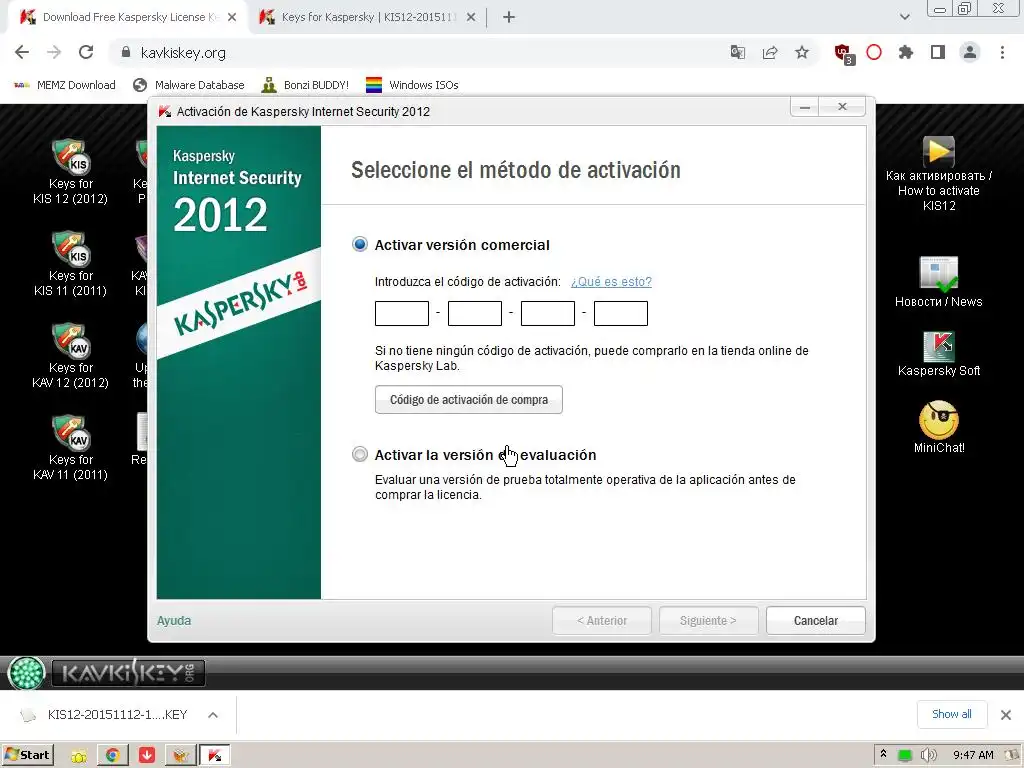Image resolution: width=1024 pixels, height=768 pixels.
Task: Click the Cancelar button
Action: 815,620
